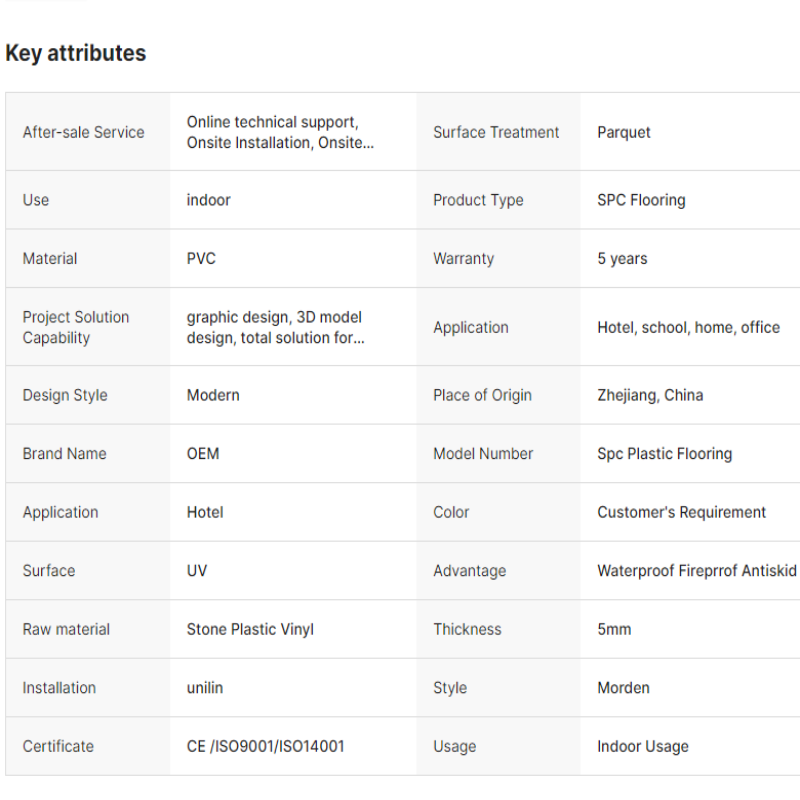800x800 pixels.
Task: Select the 5 years warranty value
Action: click(x=622, y=258)
